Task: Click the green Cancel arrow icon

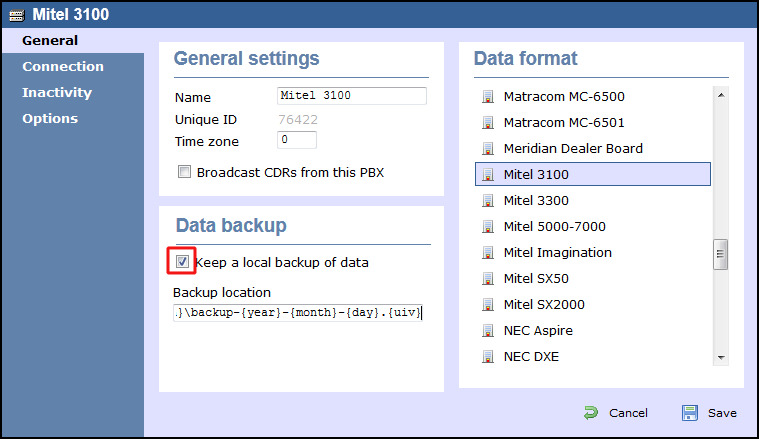Action: [591, 413]
